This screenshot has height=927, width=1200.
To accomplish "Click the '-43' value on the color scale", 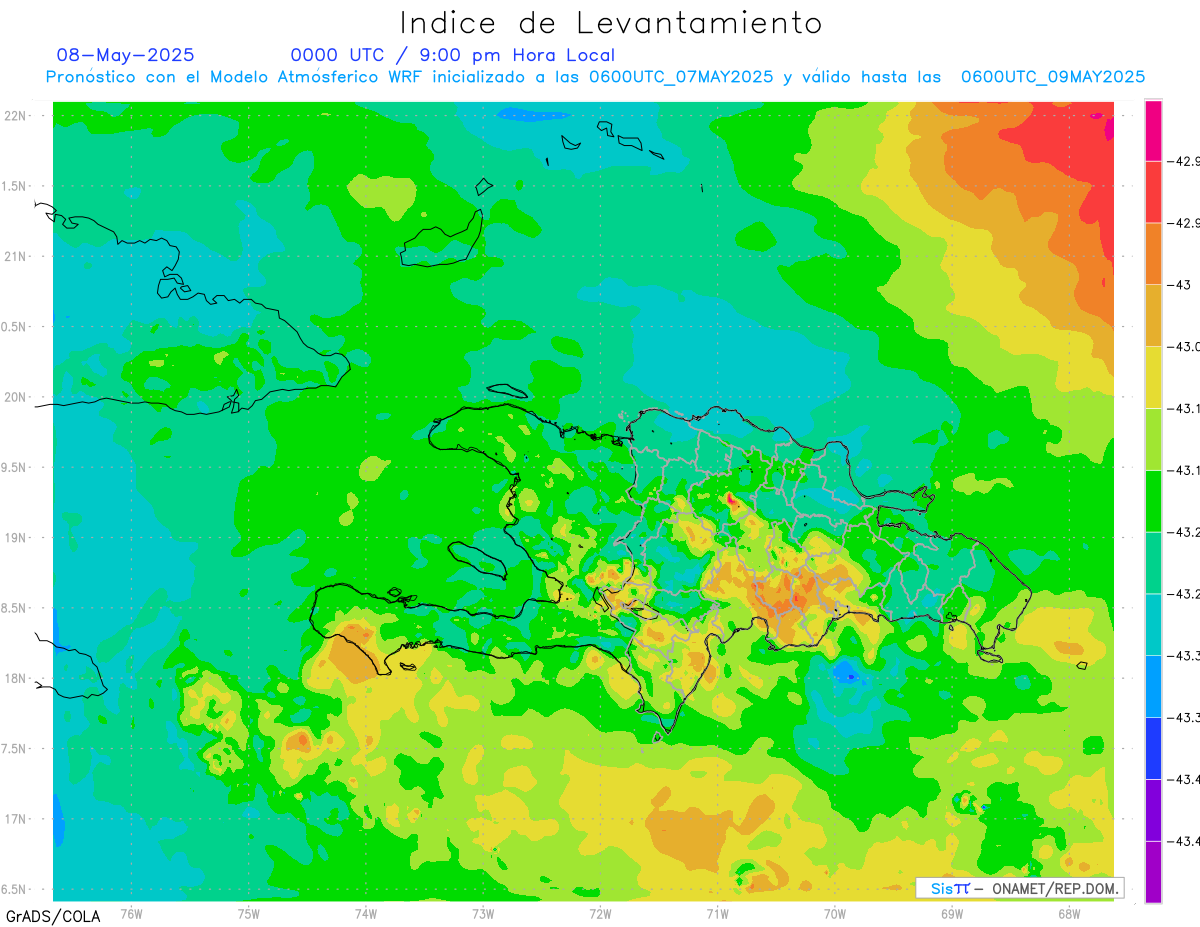I will coord(1181,285).
